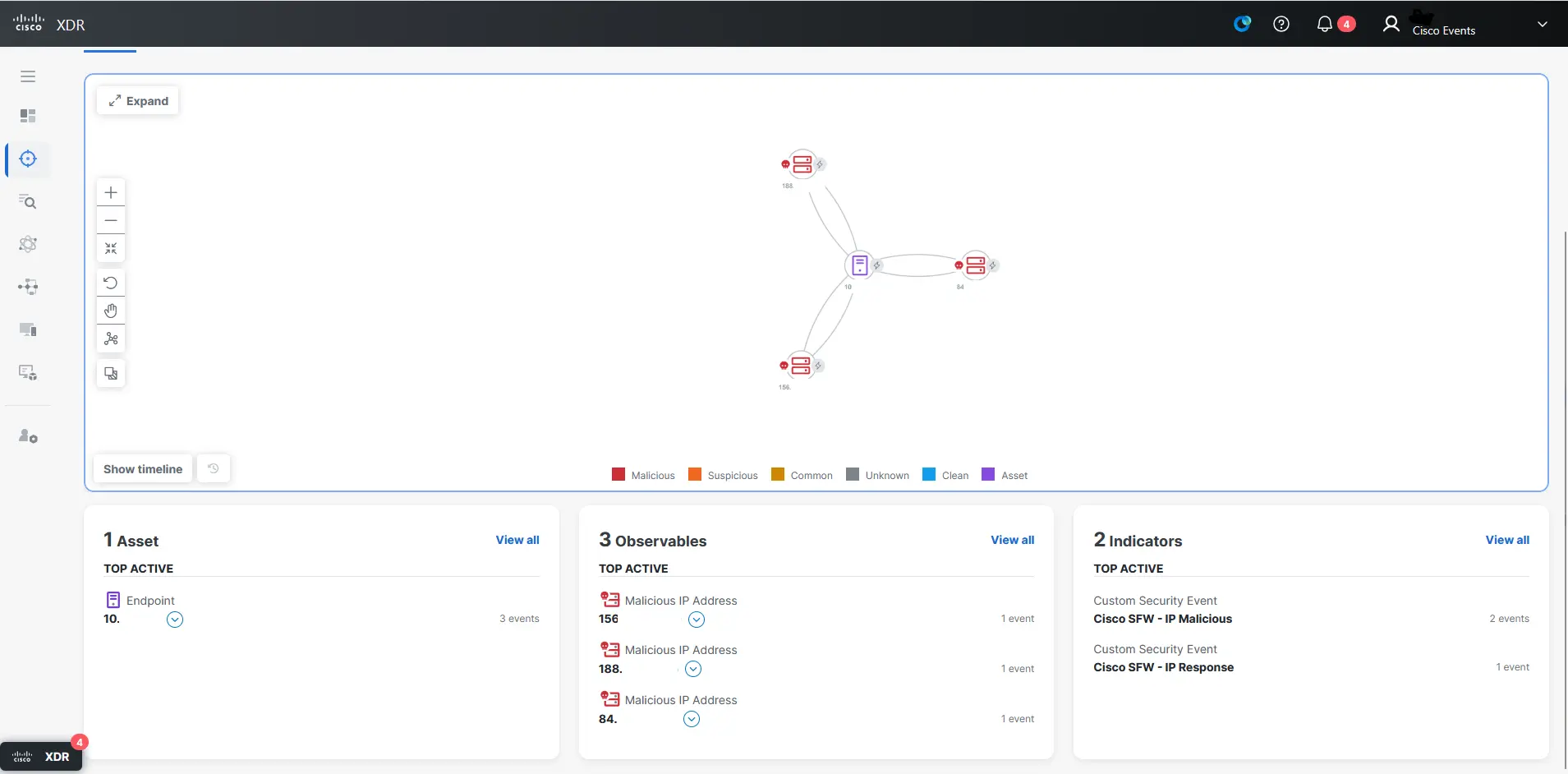This screenshot has height=774, width=1568.
Task: Activate the pan hand tool on graph
Action: (110, 311)
